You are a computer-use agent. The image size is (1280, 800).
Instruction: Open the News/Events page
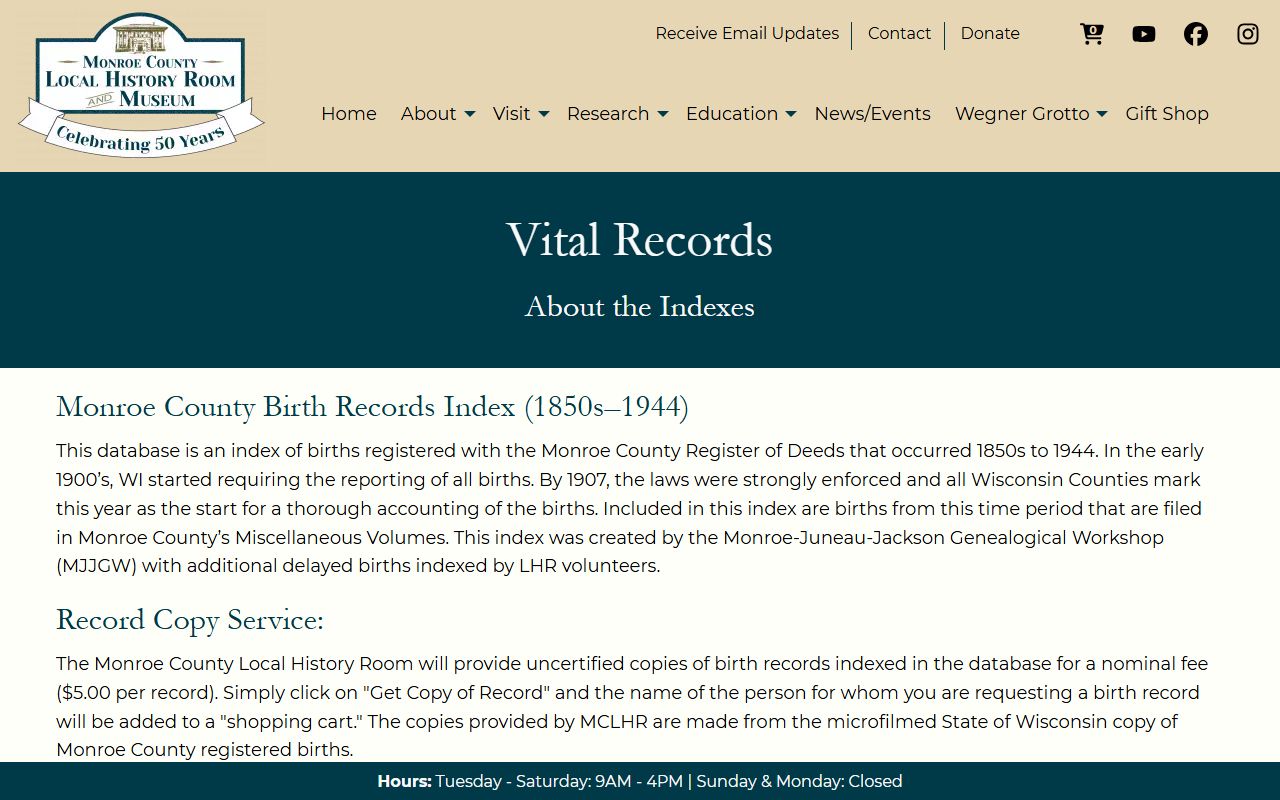(x=872, y=114)
